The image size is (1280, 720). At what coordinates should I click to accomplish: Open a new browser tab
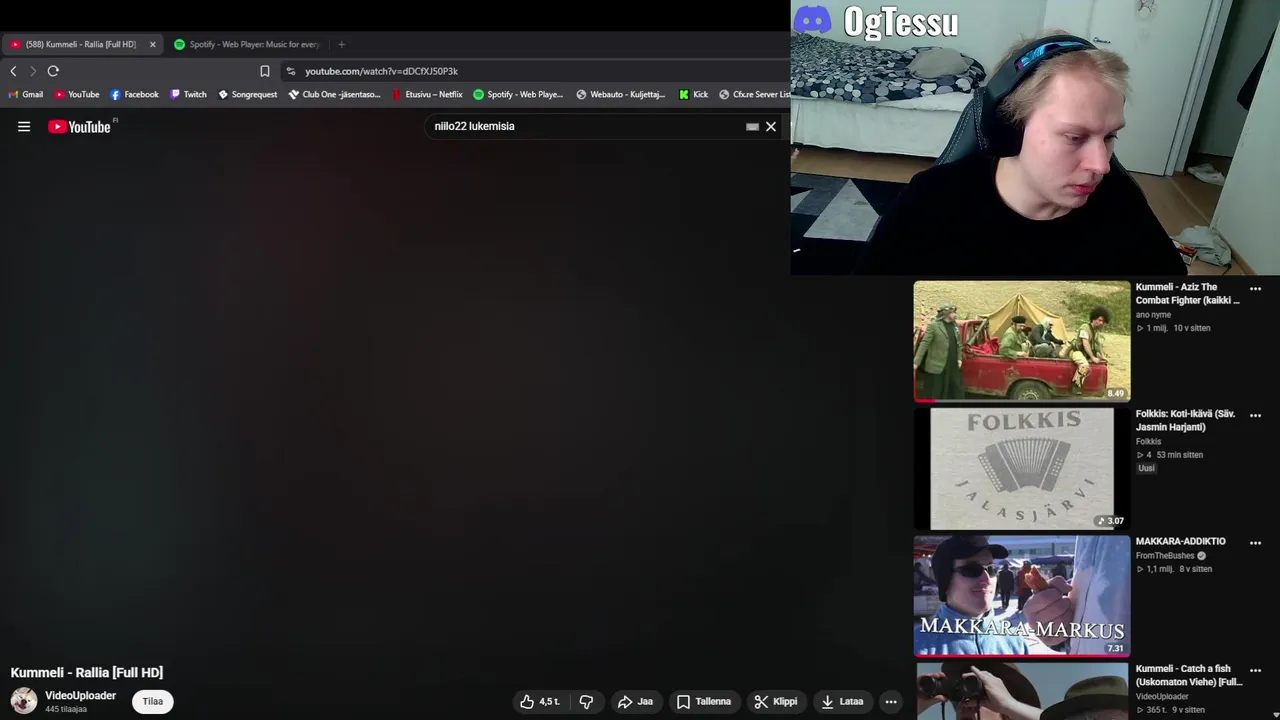341,44
